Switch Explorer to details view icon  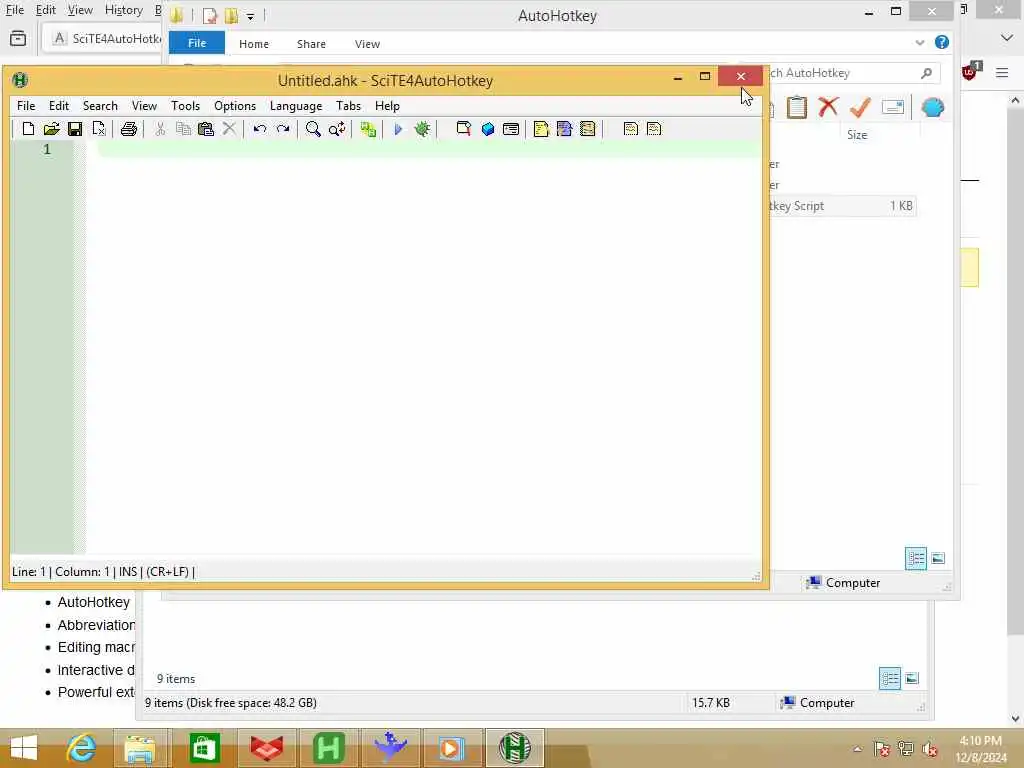click(916, 558)
